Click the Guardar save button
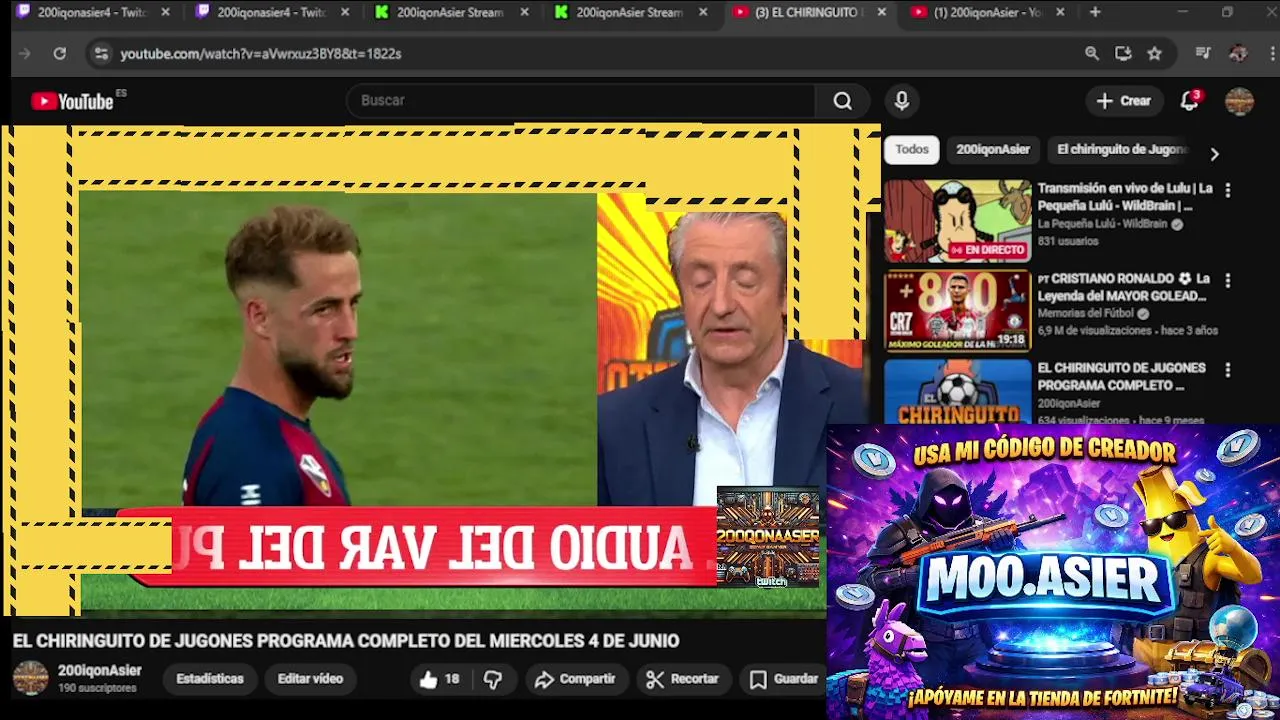 pos(784,679)
